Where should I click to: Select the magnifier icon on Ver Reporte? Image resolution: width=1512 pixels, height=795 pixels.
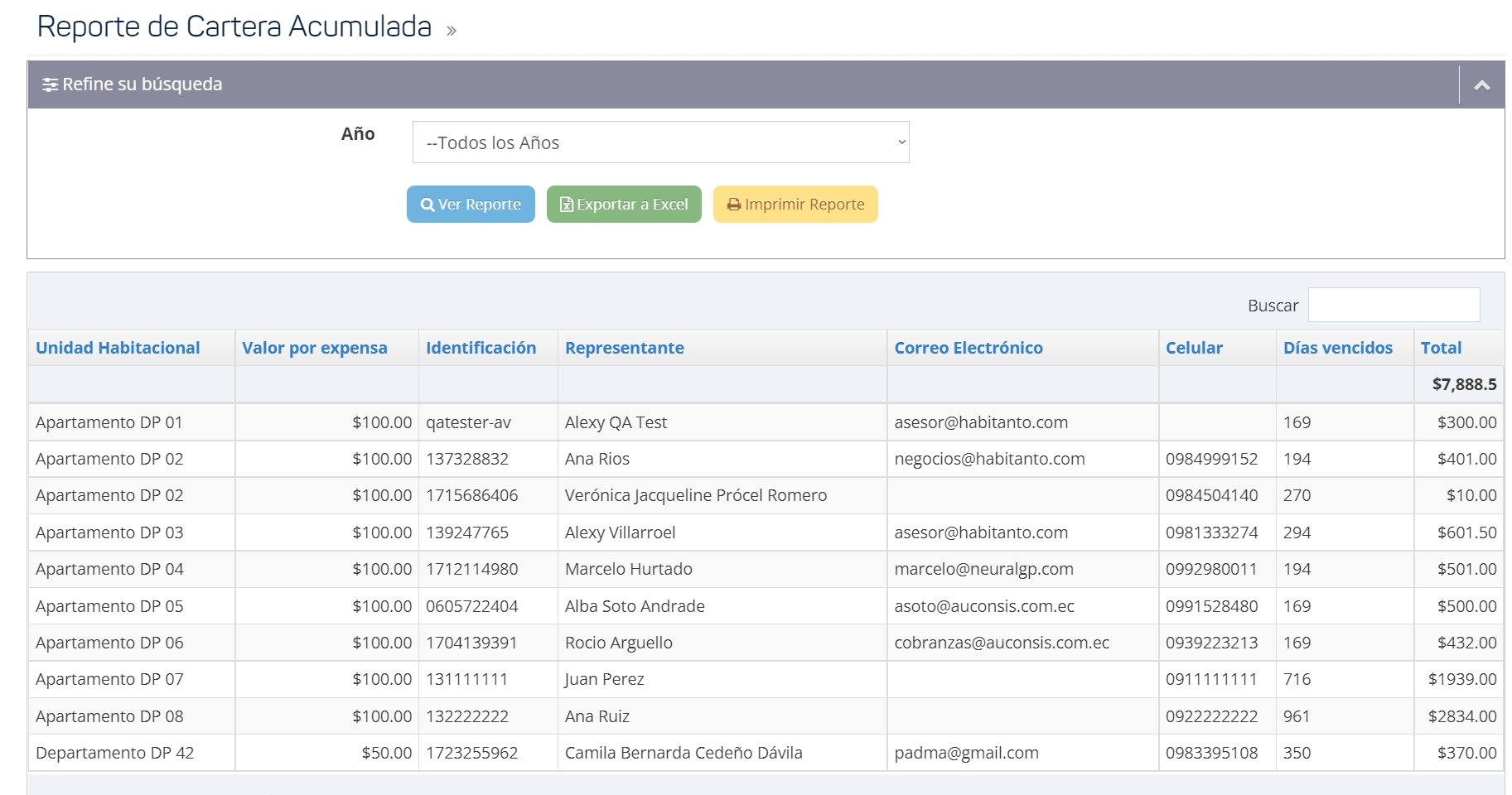coord(428,204)
